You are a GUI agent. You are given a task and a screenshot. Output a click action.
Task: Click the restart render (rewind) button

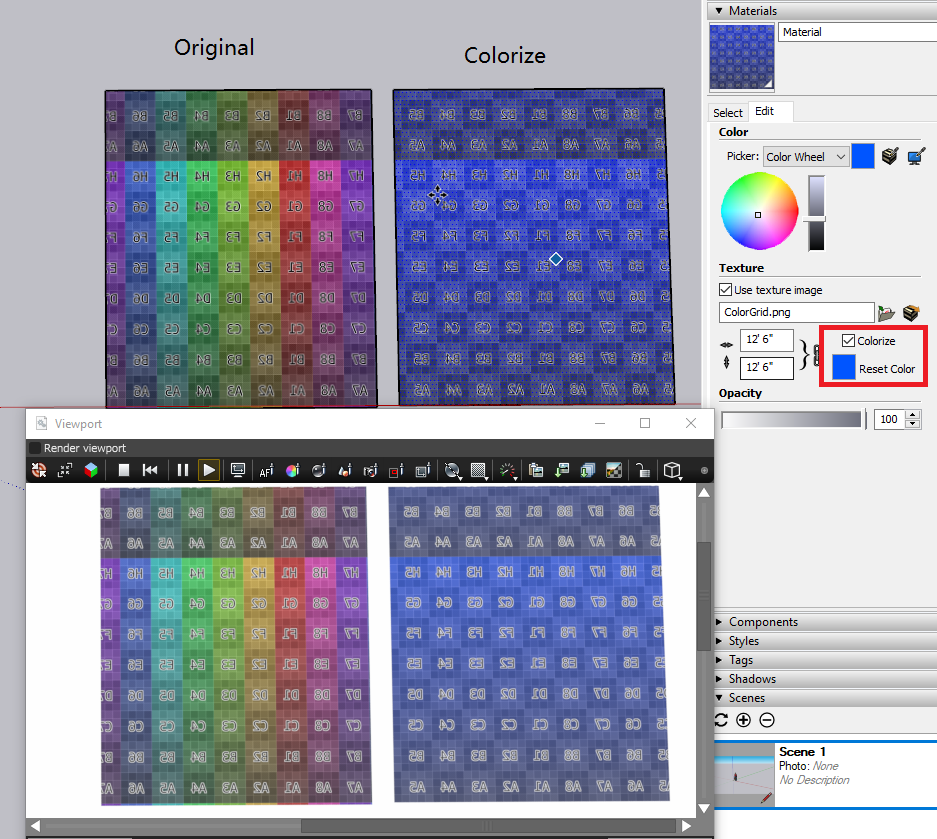coord(150,470)
